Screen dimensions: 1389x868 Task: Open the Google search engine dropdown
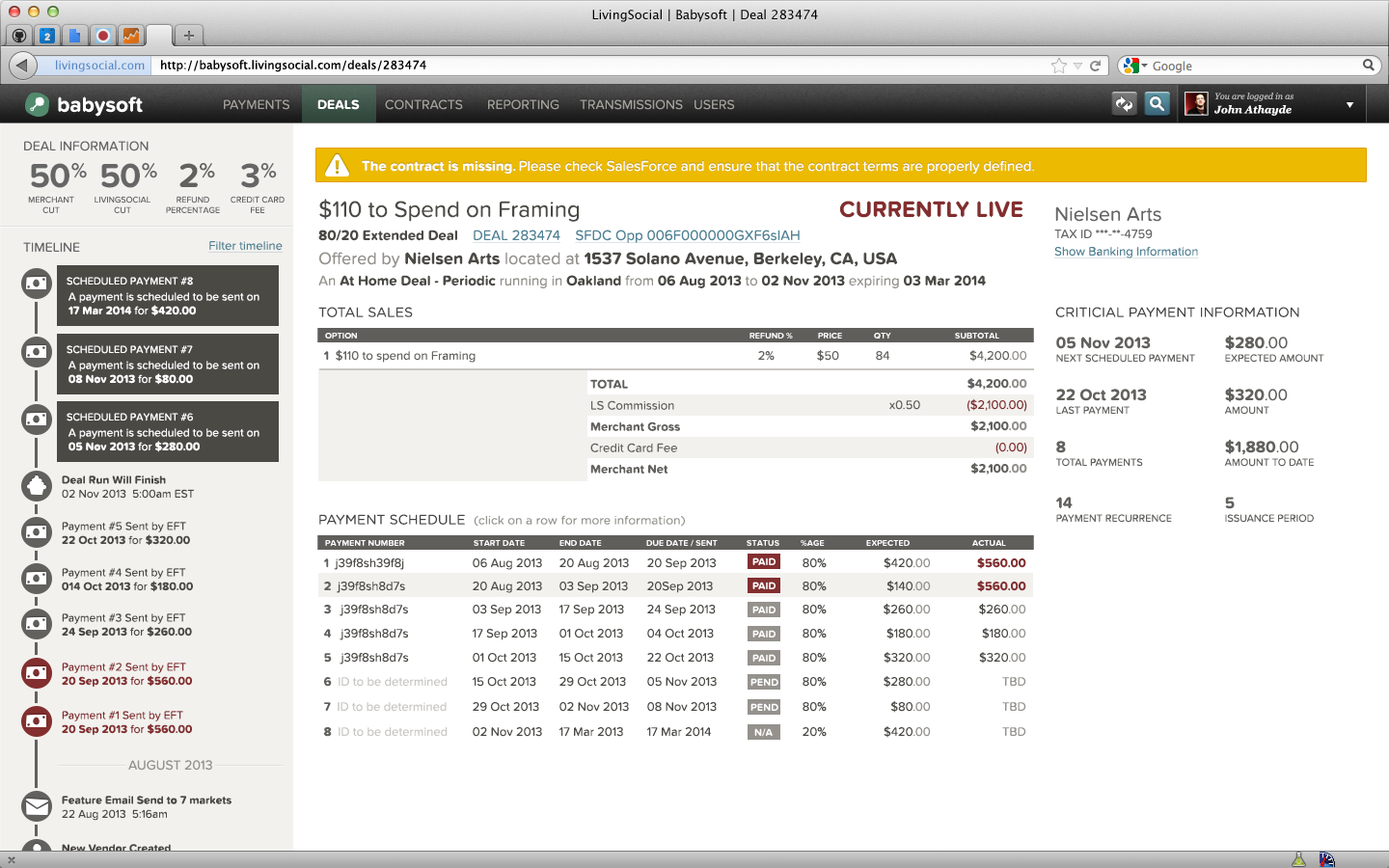(x=1136, y=66)
